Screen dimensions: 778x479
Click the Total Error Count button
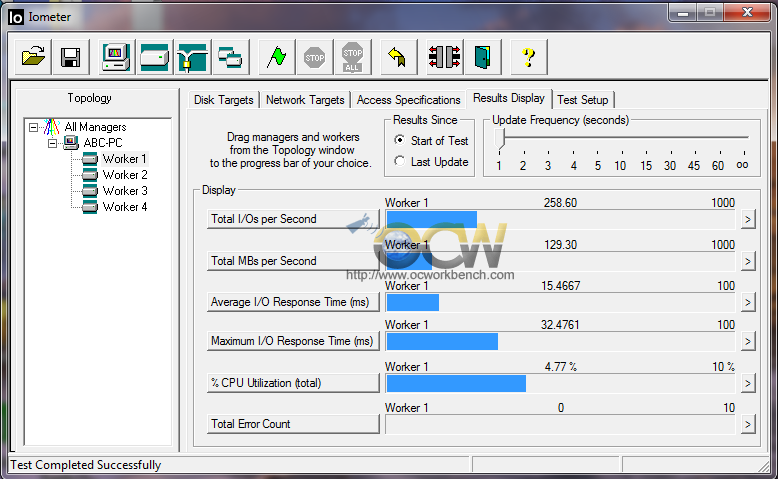click(293, 424)
